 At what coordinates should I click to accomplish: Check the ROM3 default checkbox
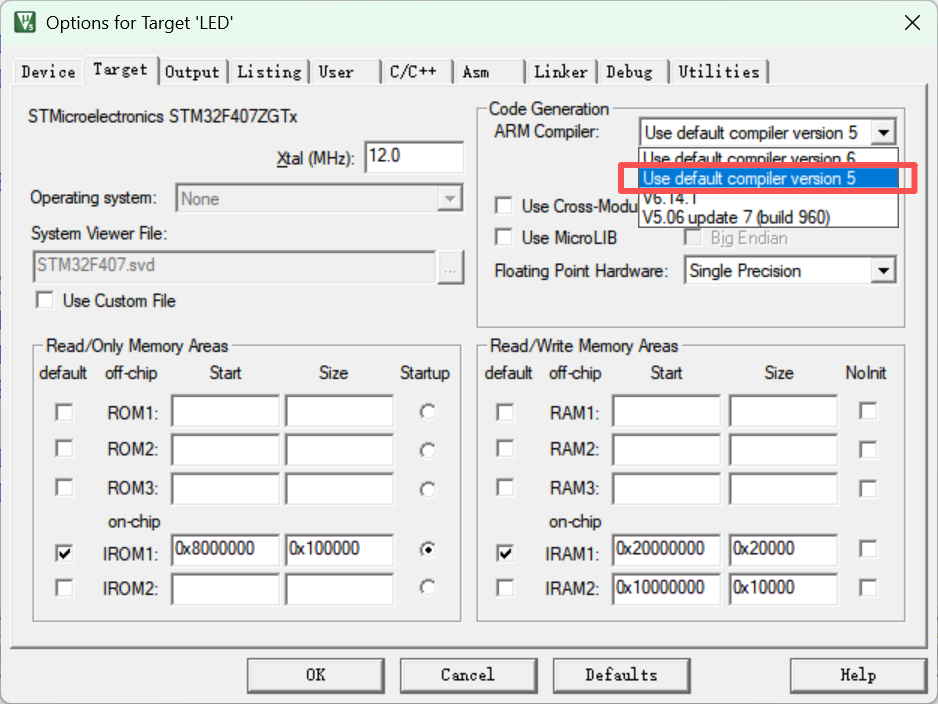(64, 487)
